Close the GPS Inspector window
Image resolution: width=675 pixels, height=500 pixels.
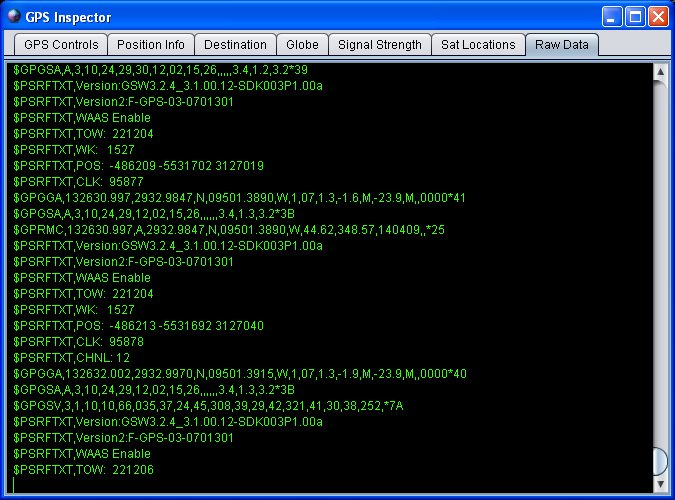(x=658, y=17)
